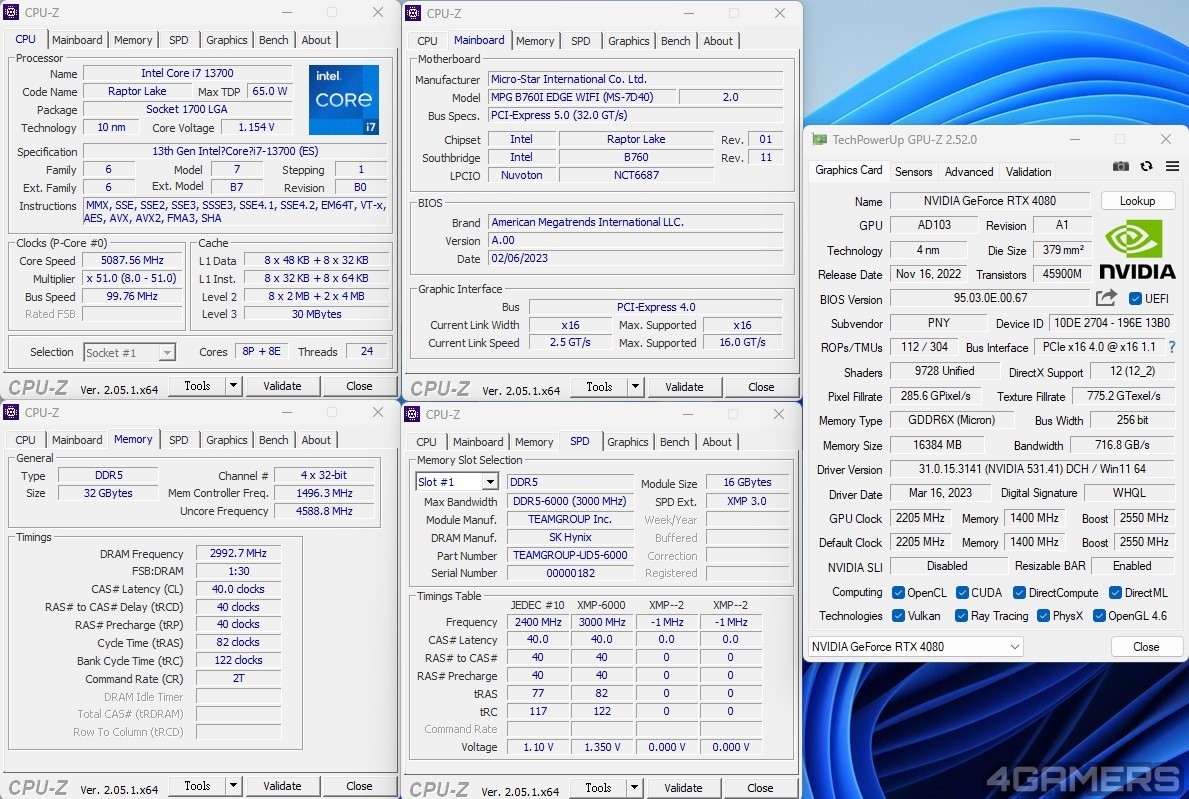Expand Tools arrow in Memory window
This screenshot has height=799, width=1189.
[x=234, y=786]
